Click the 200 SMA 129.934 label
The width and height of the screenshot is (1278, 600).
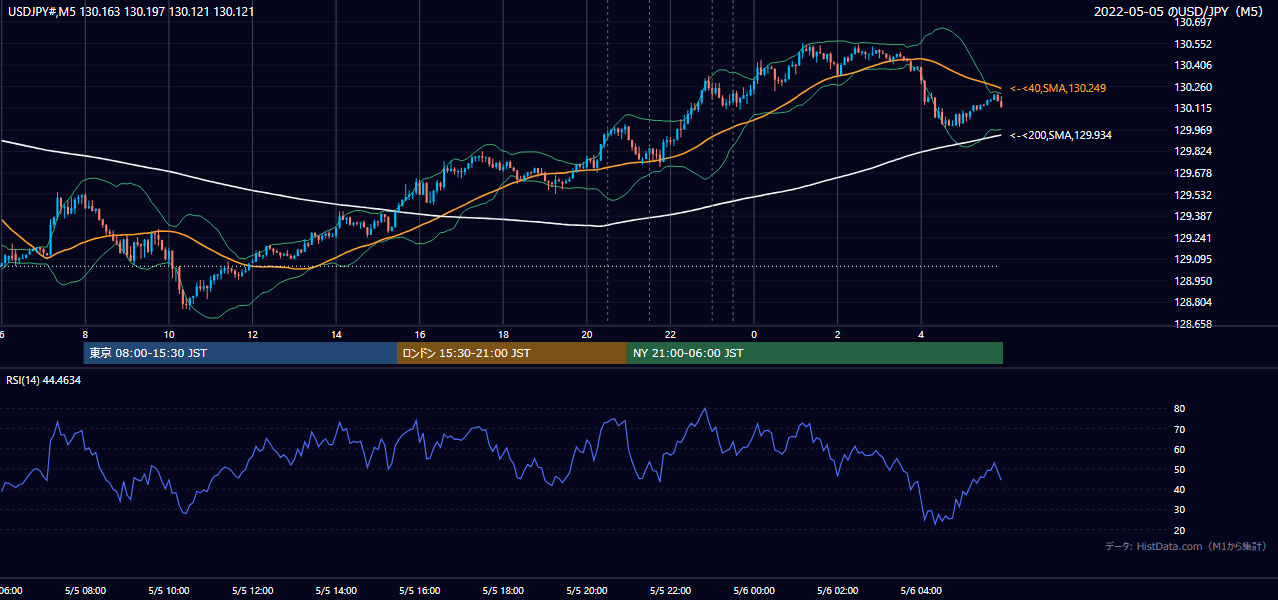[x=1061, y=134]
